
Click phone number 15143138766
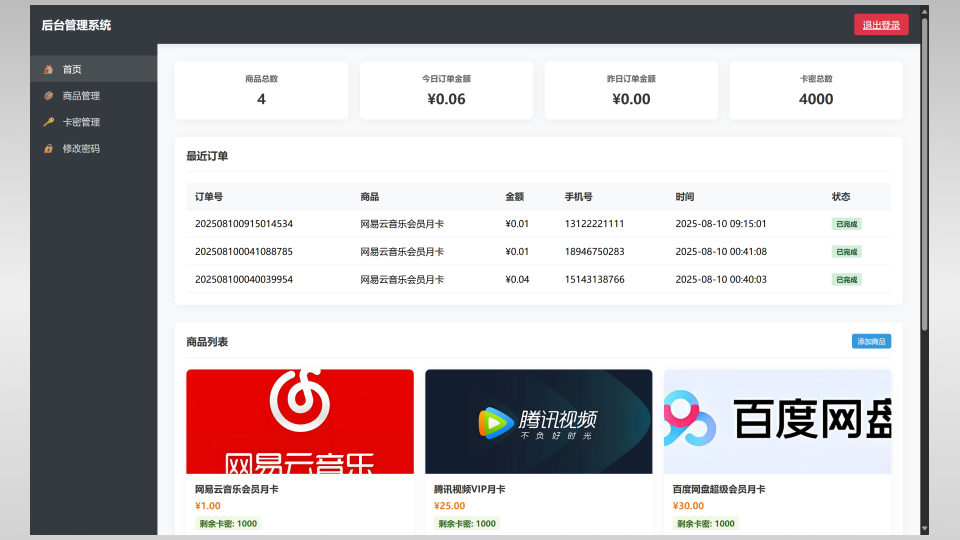click(x=594, y=279)
